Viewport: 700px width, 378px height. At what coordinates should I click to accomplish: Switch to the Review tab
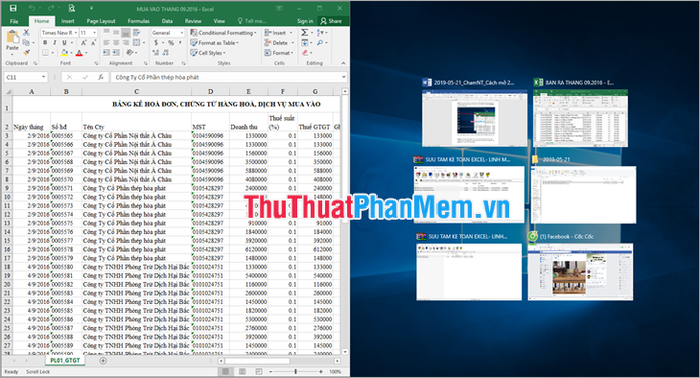[193, 21]
